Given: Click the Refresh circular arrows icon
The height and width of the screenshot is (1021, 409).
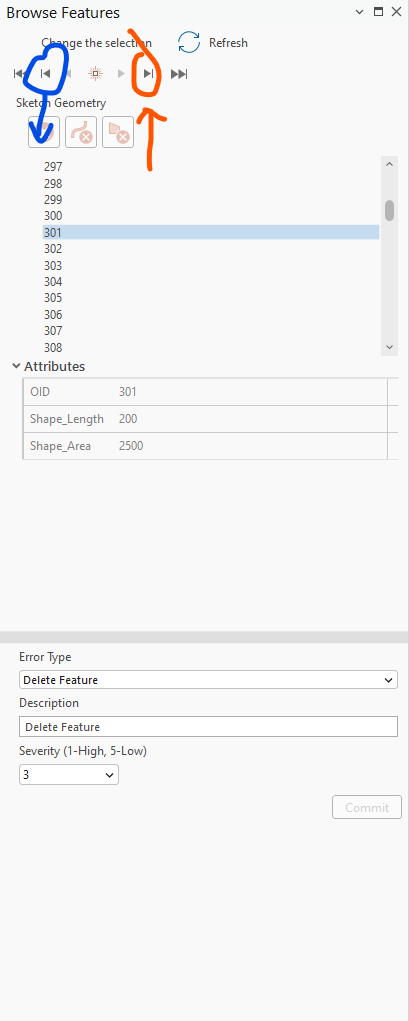Looking at the screenshot, I should [189, 43].
